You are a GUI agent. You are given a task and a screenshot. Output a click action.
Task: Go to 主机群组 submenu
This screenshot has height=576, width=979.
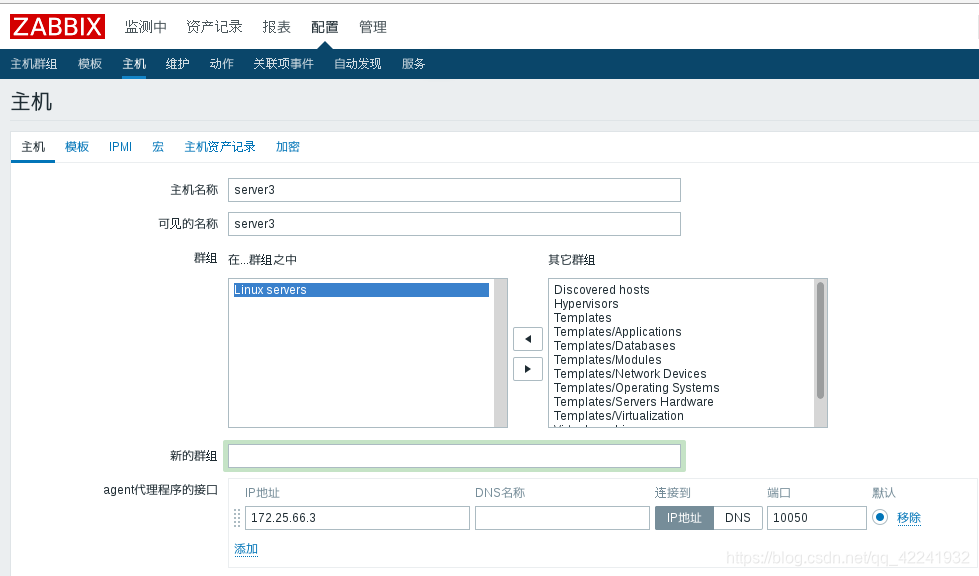point(34,64)
